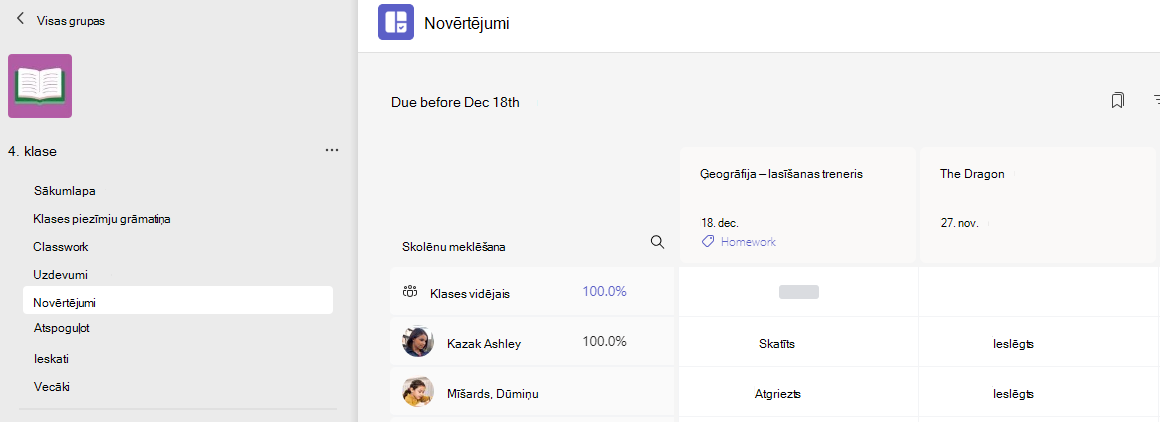Click the 27. nov. due date
1160x422 pixels.
(959, 223)
